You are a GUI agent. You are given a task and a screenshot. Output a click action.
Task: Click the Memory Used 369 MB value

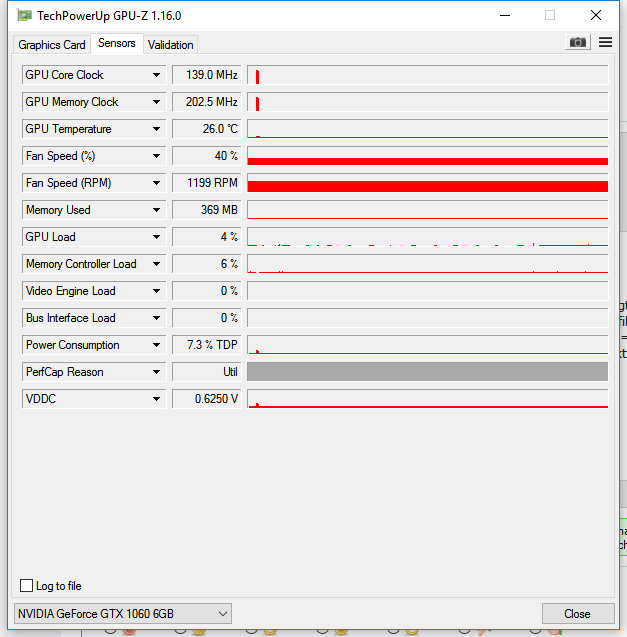point(206,210)
